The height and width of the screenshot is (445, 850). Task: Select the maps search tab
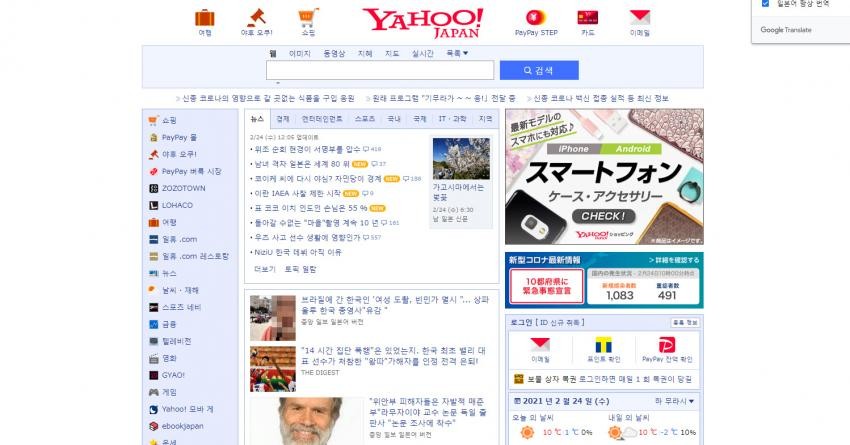tap(392, 53)
